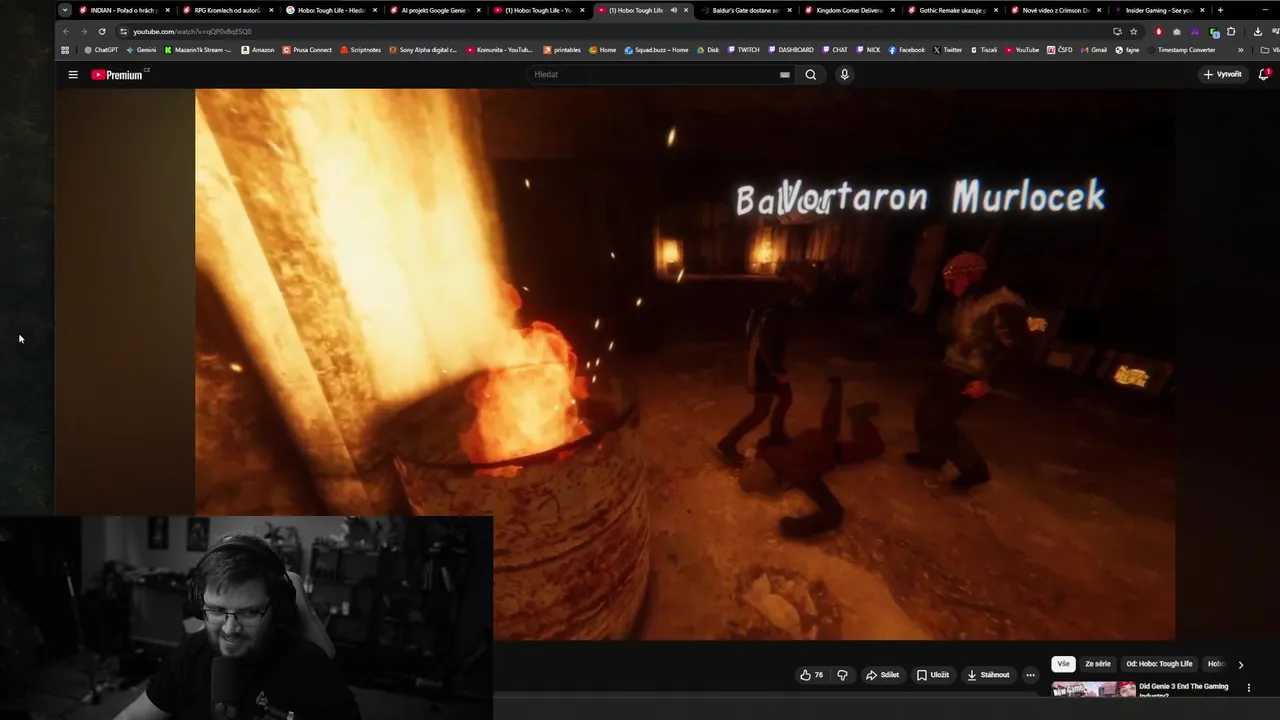Click the red extension icon in toolbar
The height and width of the screenshot is (720, 1280).
[x=1159, y=32]
